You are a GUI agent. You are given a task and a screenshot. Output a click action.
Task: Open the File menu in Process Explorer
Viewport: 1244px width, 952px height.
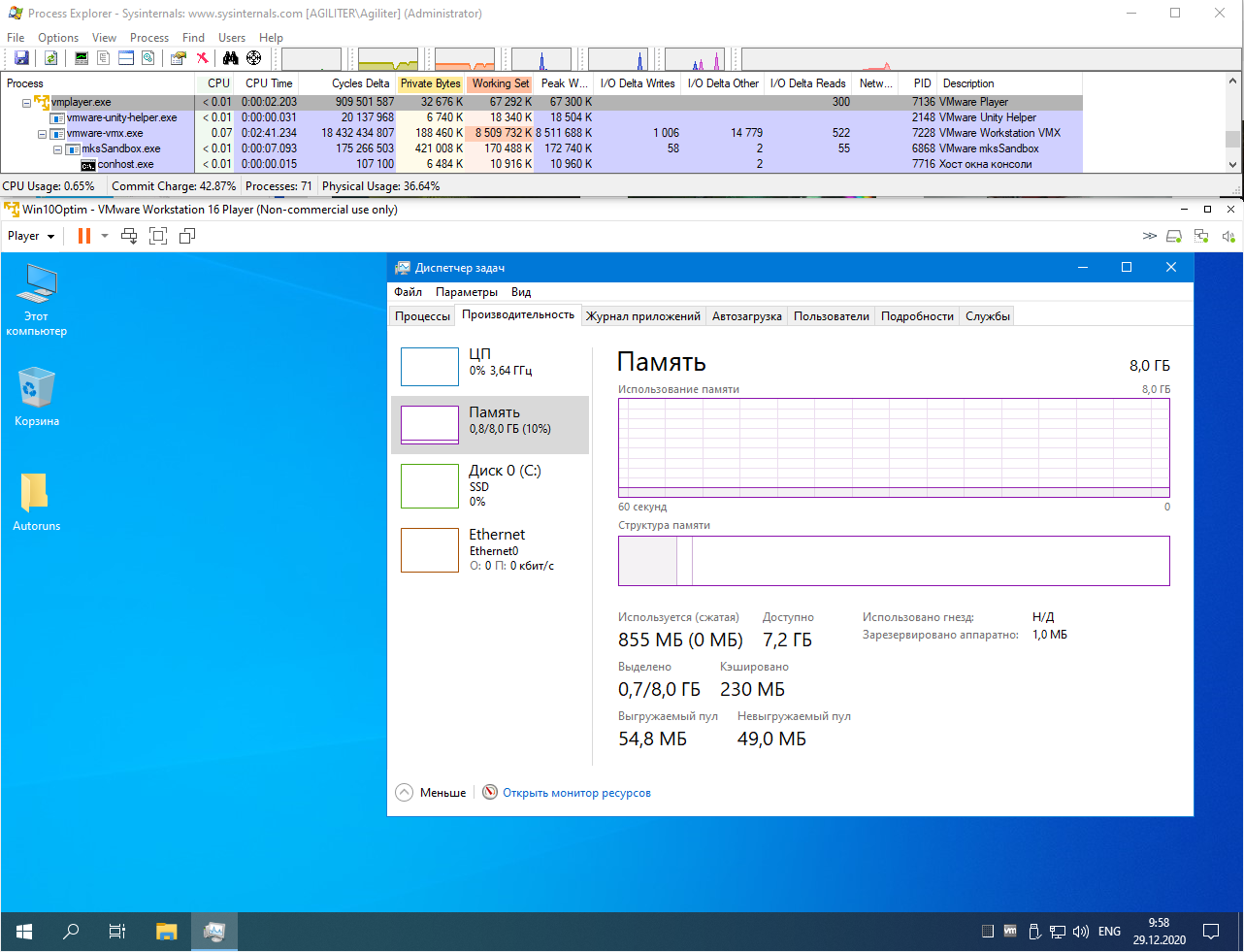point(16,38)
